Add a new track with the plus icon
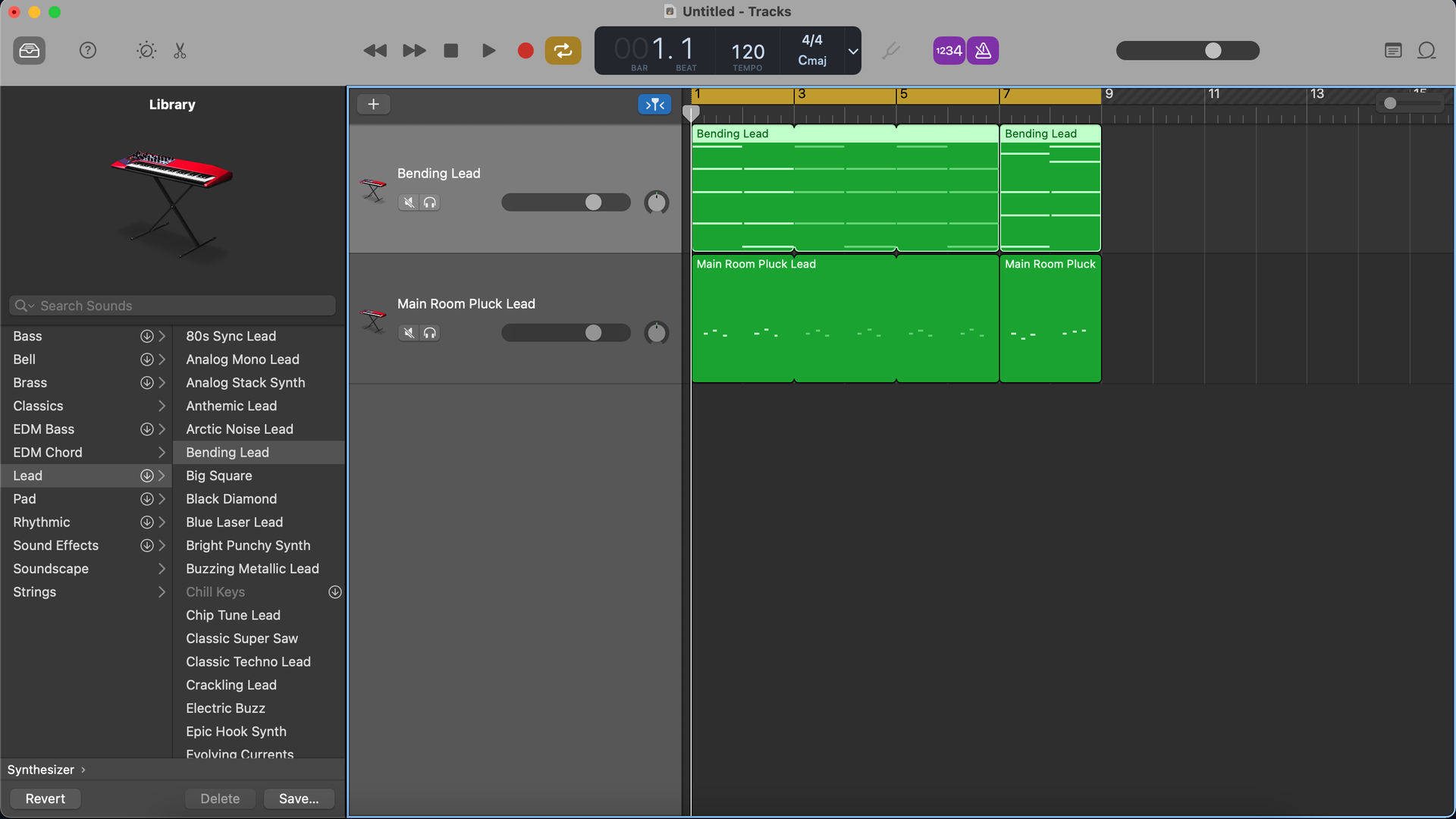This screenshot has height=819, width=1456. click(373, 104)
